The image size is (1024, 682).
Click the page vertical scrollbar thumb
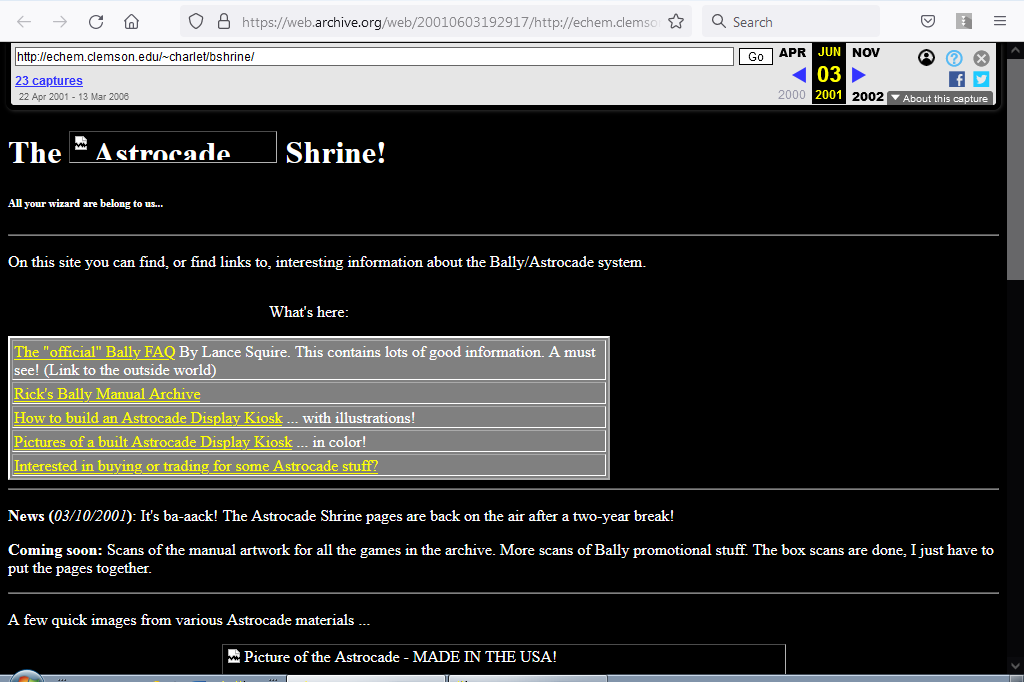(x=1016, y=169)
